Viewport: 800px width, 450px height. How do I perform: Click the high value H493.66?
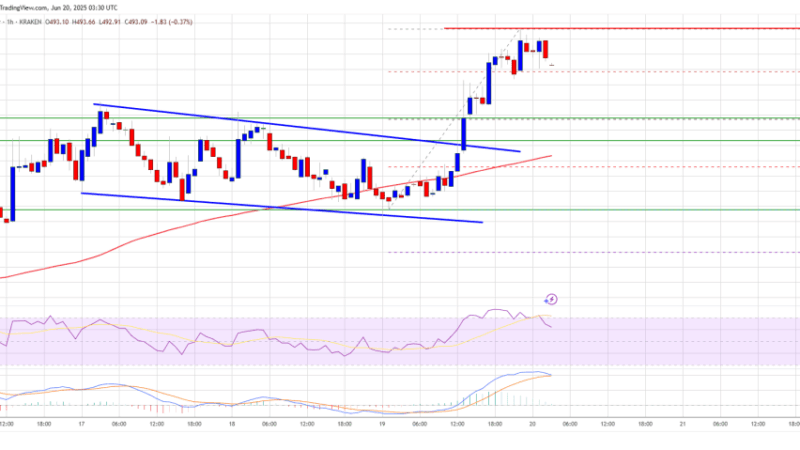[x=84, y=22]
